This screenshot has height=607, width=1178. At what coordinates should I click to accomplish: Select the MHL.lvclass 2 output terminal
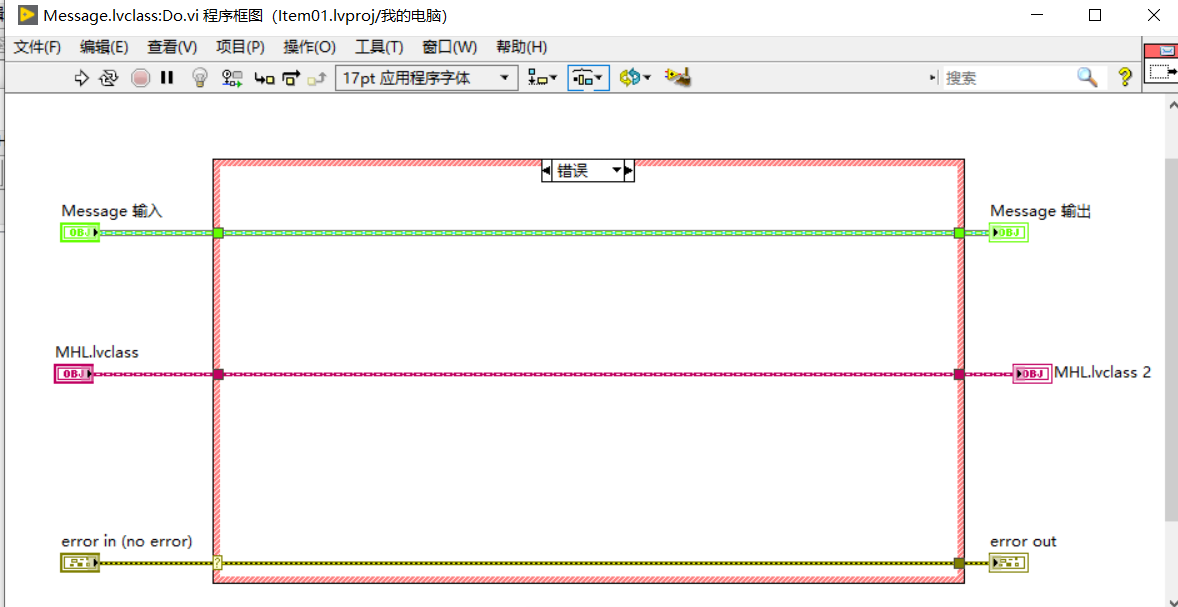click(x=1032, y=373)
